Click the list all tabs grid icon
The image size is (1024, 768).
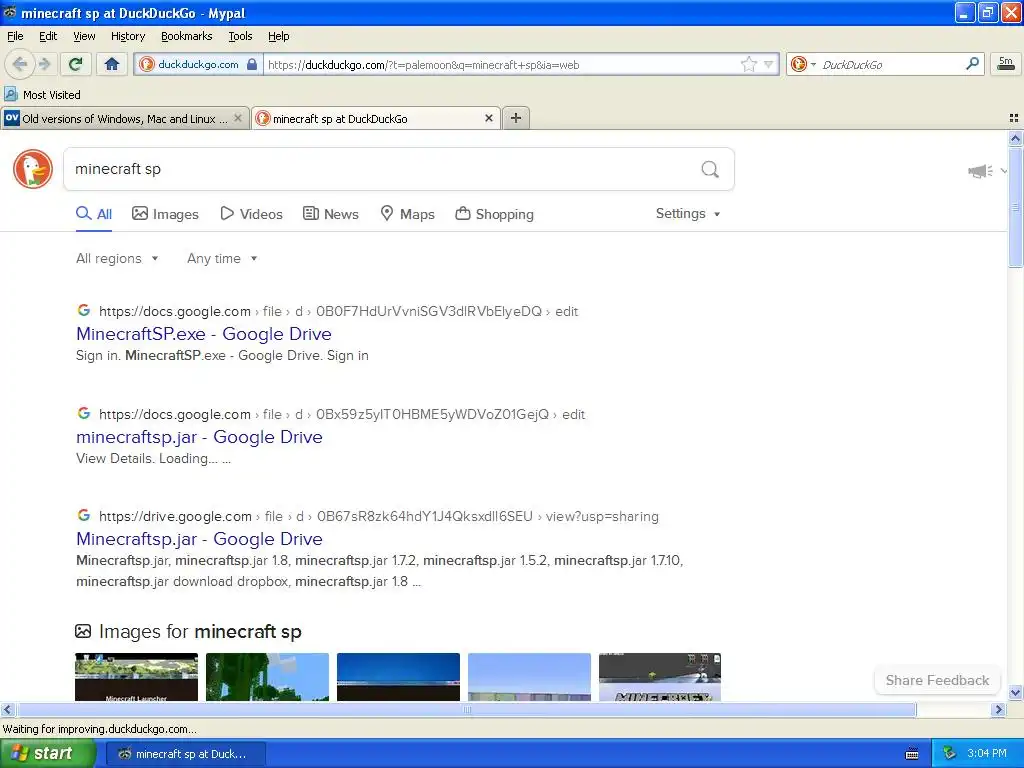tap(1014, 118)
